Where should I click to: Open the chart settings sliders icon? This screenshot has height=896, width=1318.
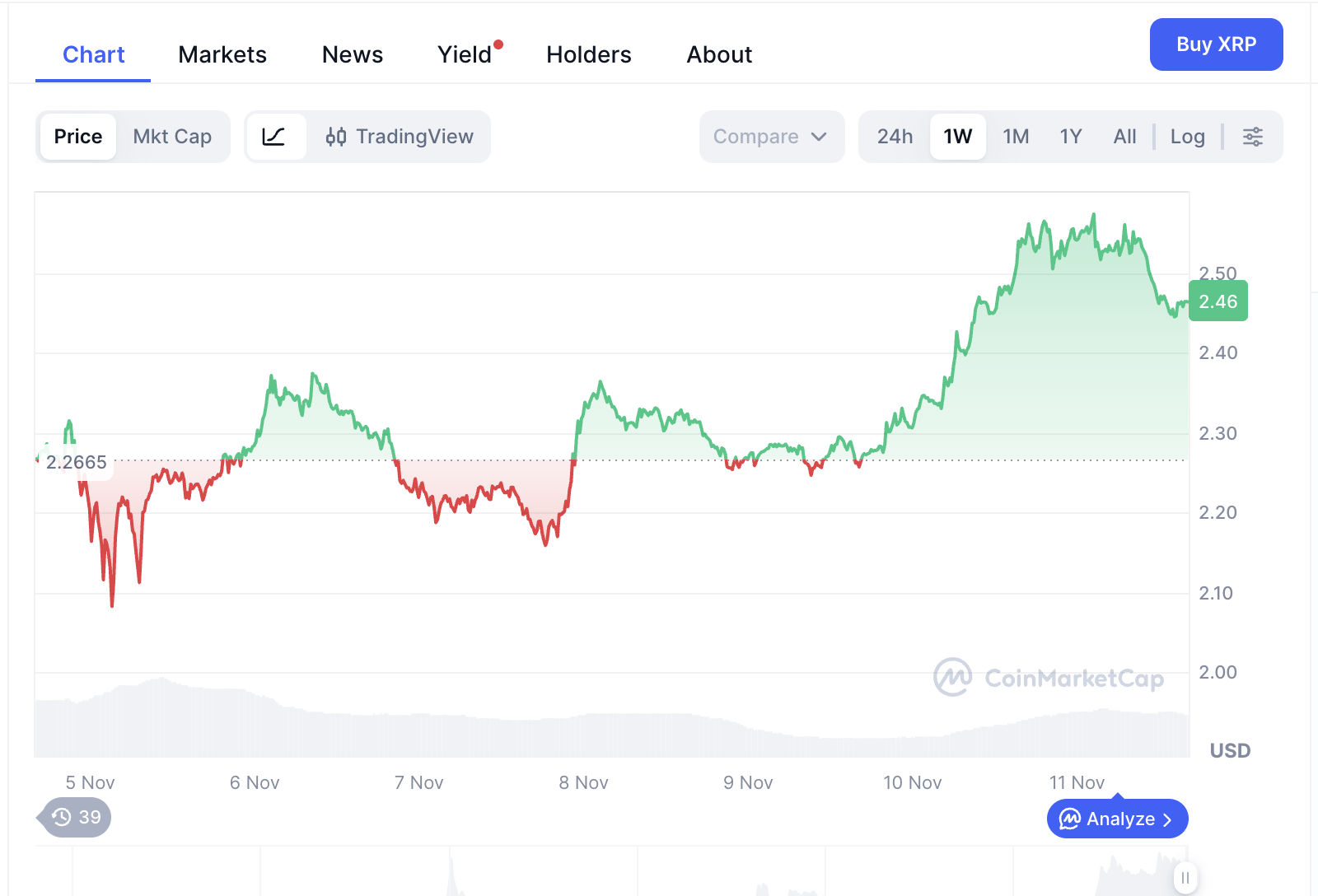click(x=1253, y=137)
